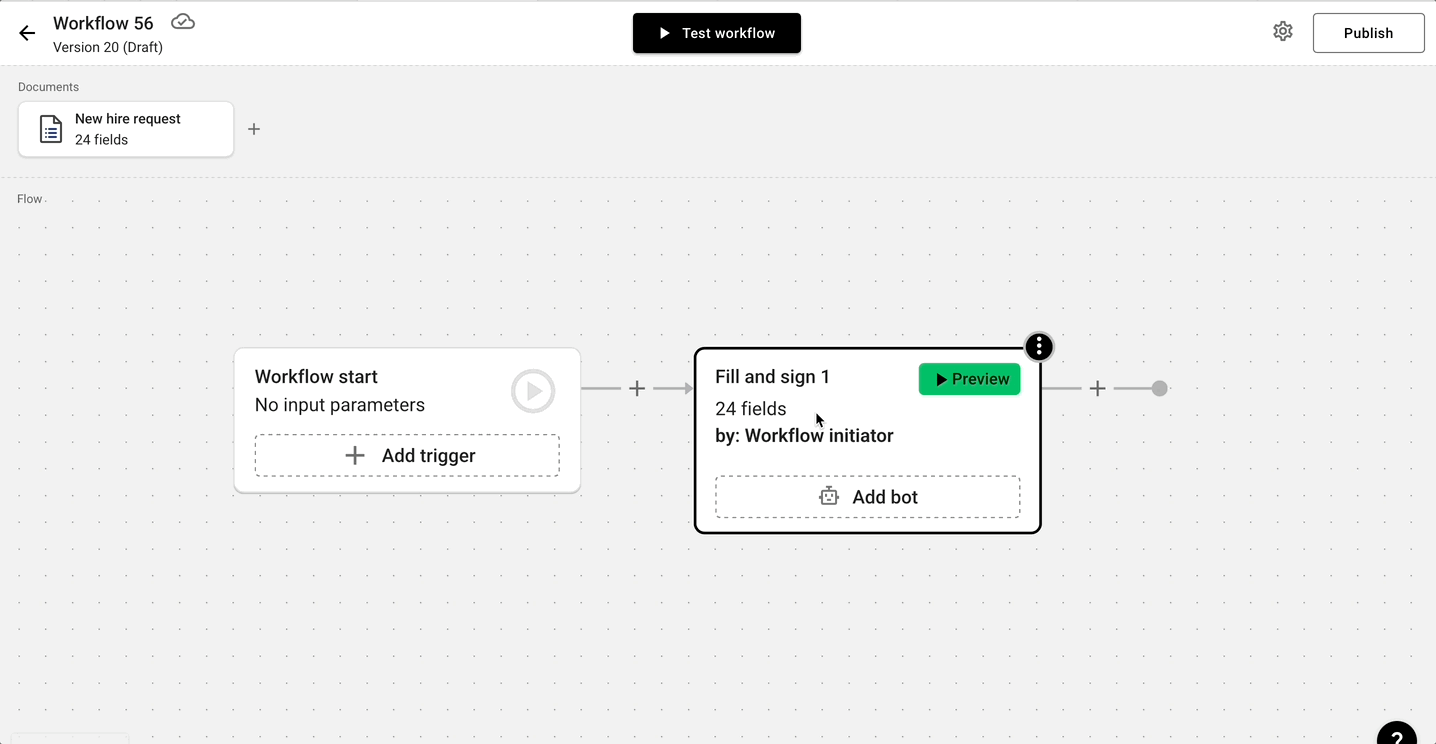Click the Workflow 56 title
This screenshot has width=1436, height=744.
pos(103,23)
